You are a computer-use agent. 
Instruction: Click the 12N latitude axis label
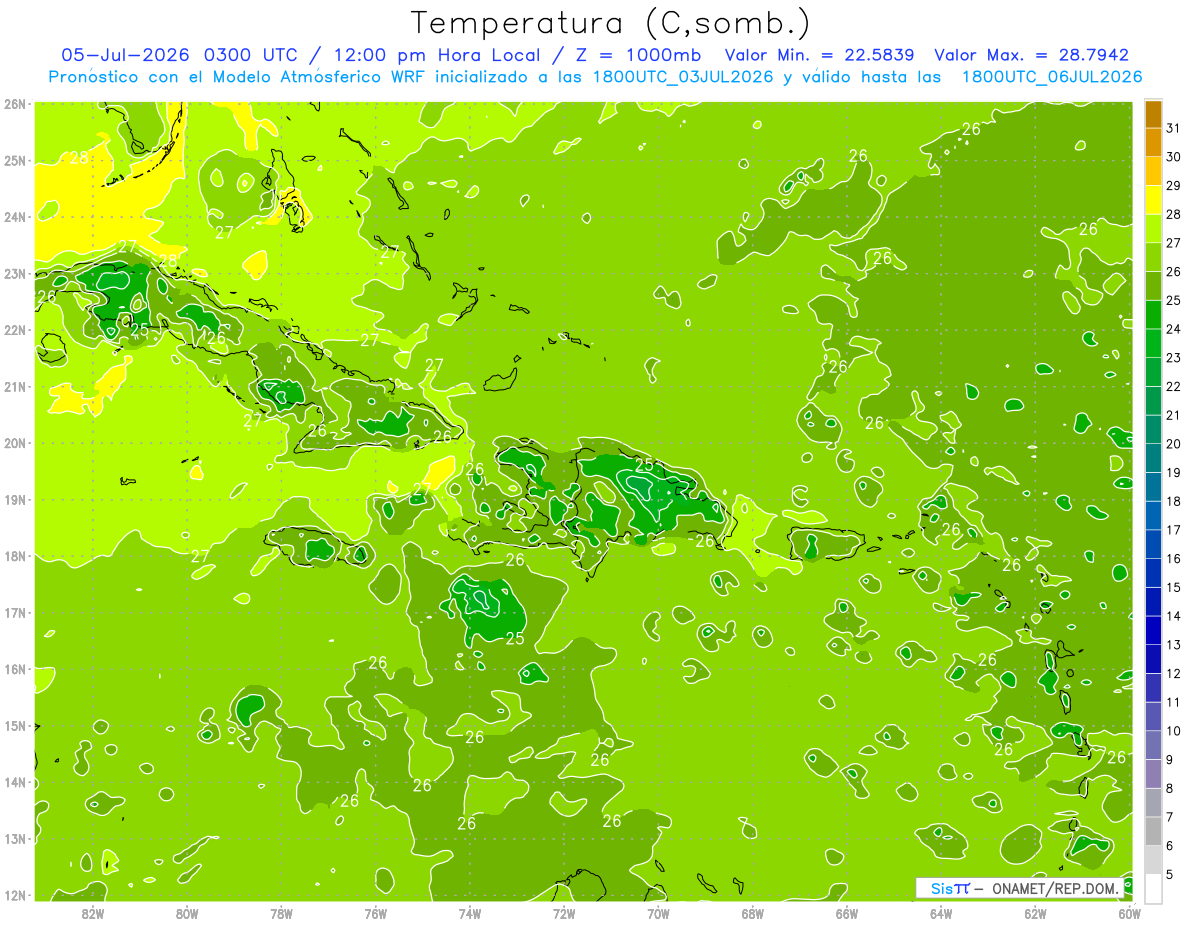(x=15, y=895)
